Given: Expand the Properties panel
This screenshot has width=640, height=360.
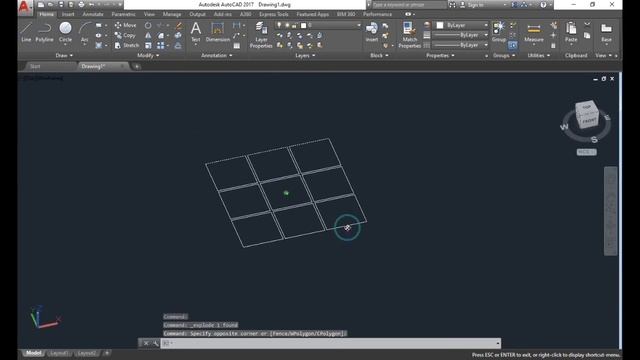Looking at the screenshot, I should 440,56.
